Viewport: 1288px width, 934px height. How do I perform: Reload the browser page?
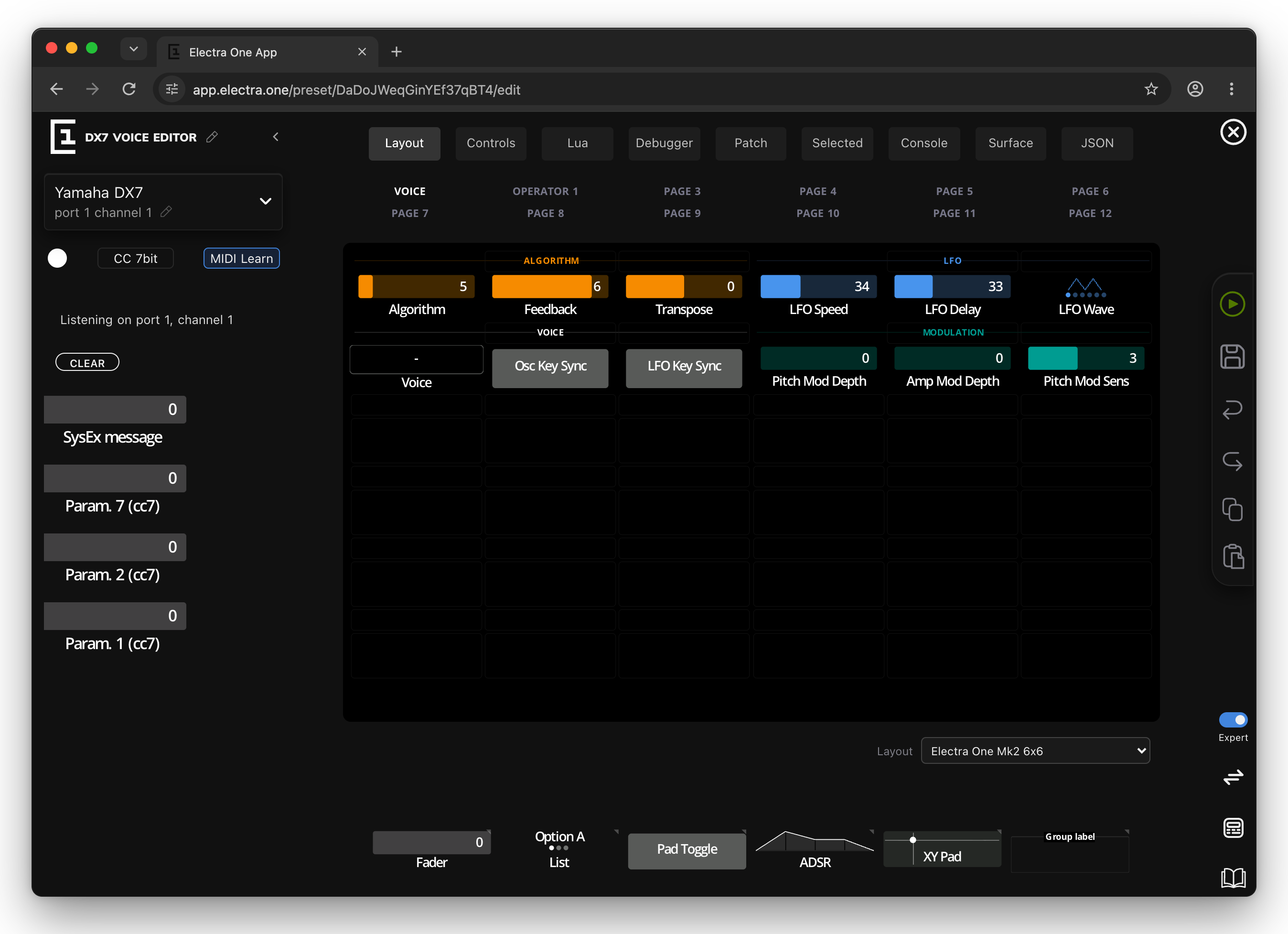pos(129,89)
